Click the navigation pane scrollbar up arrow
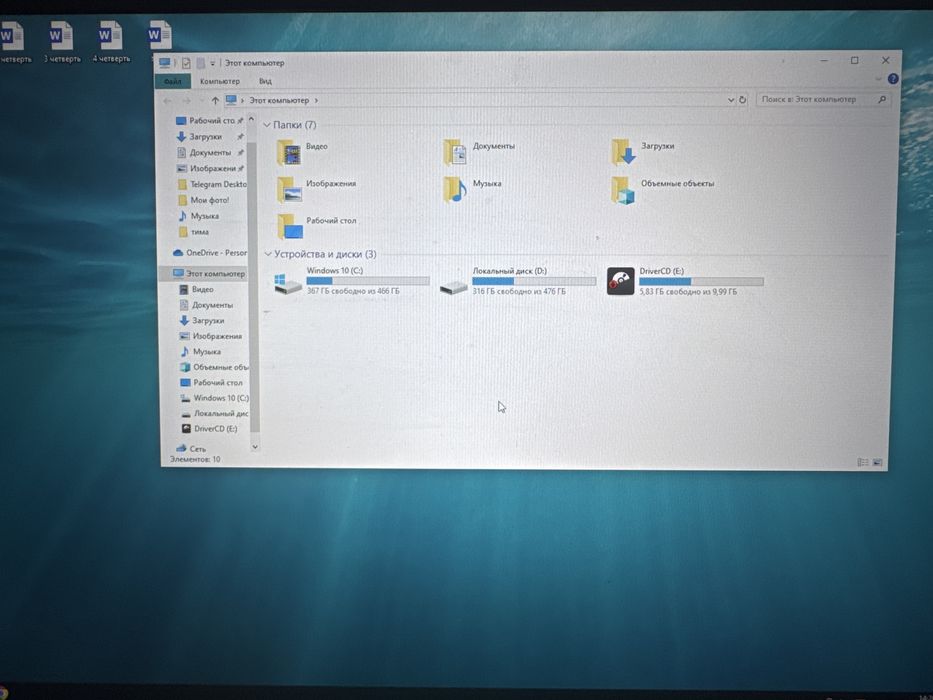The width and height of the screenshot is (933, 700). point(251,120)
